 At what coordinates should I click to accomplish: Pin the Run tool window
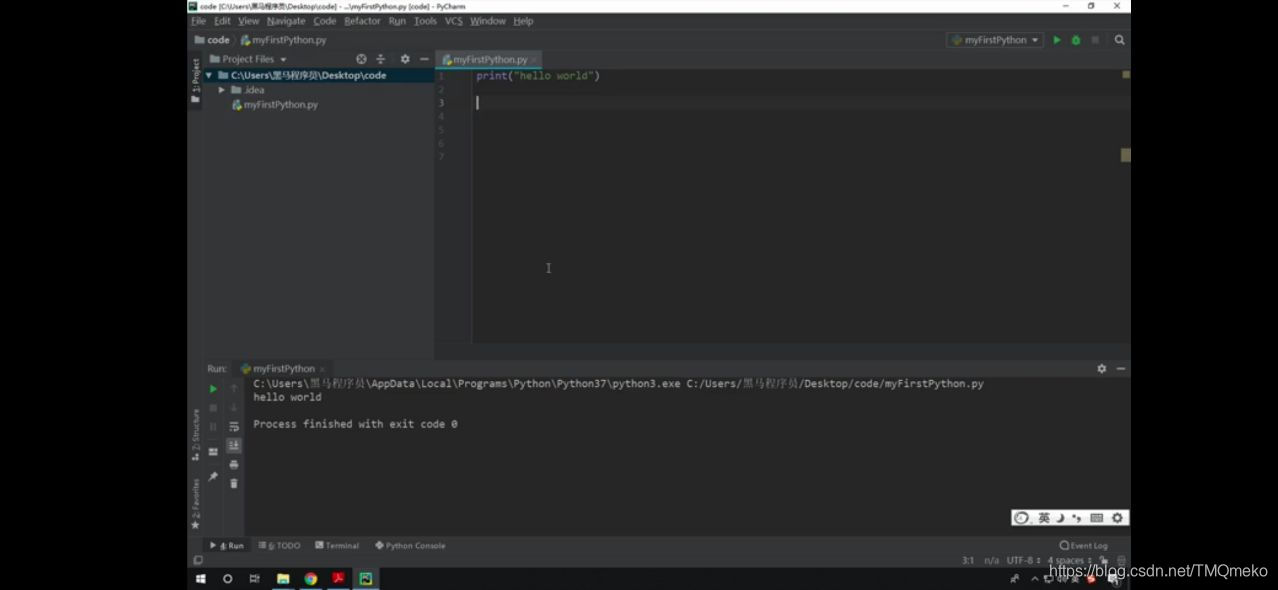point(213,478)
